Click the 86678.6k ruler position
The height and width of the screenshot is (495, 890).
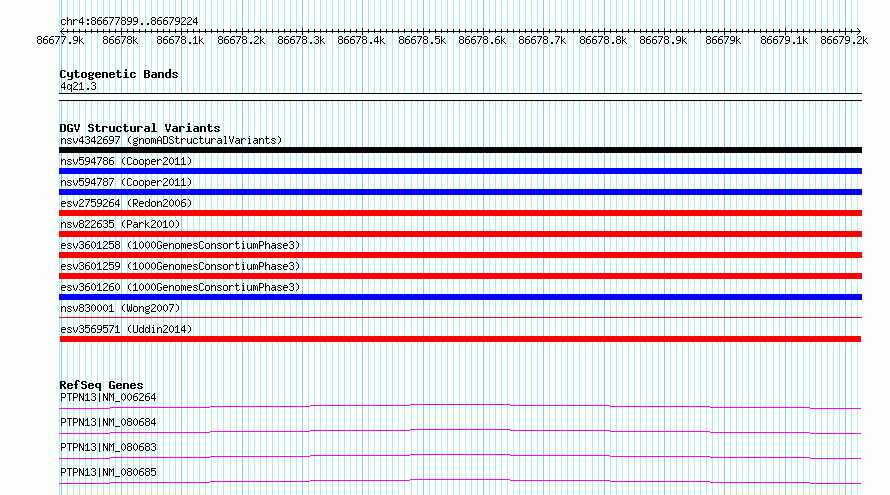point(482,40)
